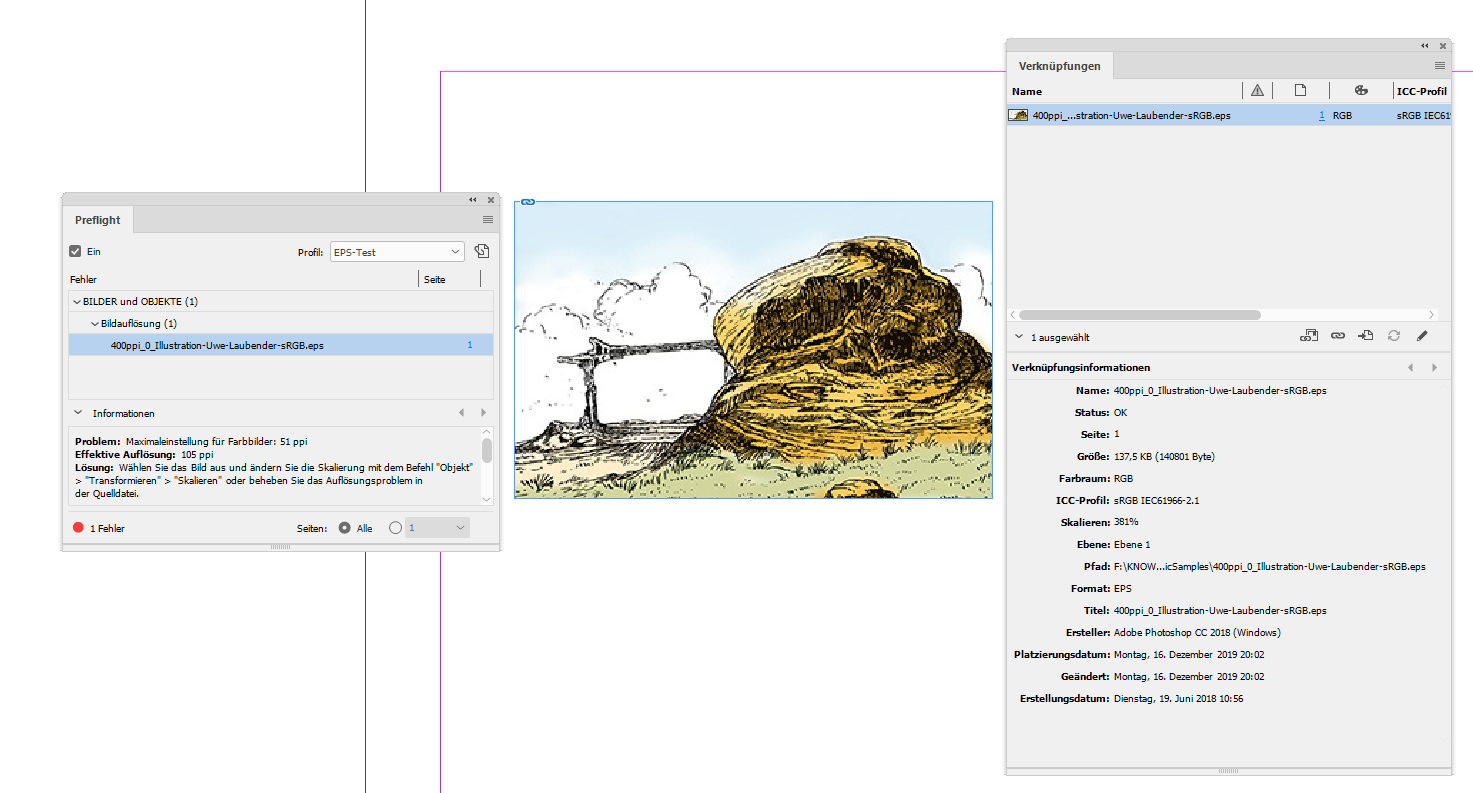This screenshot has width=1473, height=793.
Task: Click the Skalieren value 381%
Action: point(1126,522)
